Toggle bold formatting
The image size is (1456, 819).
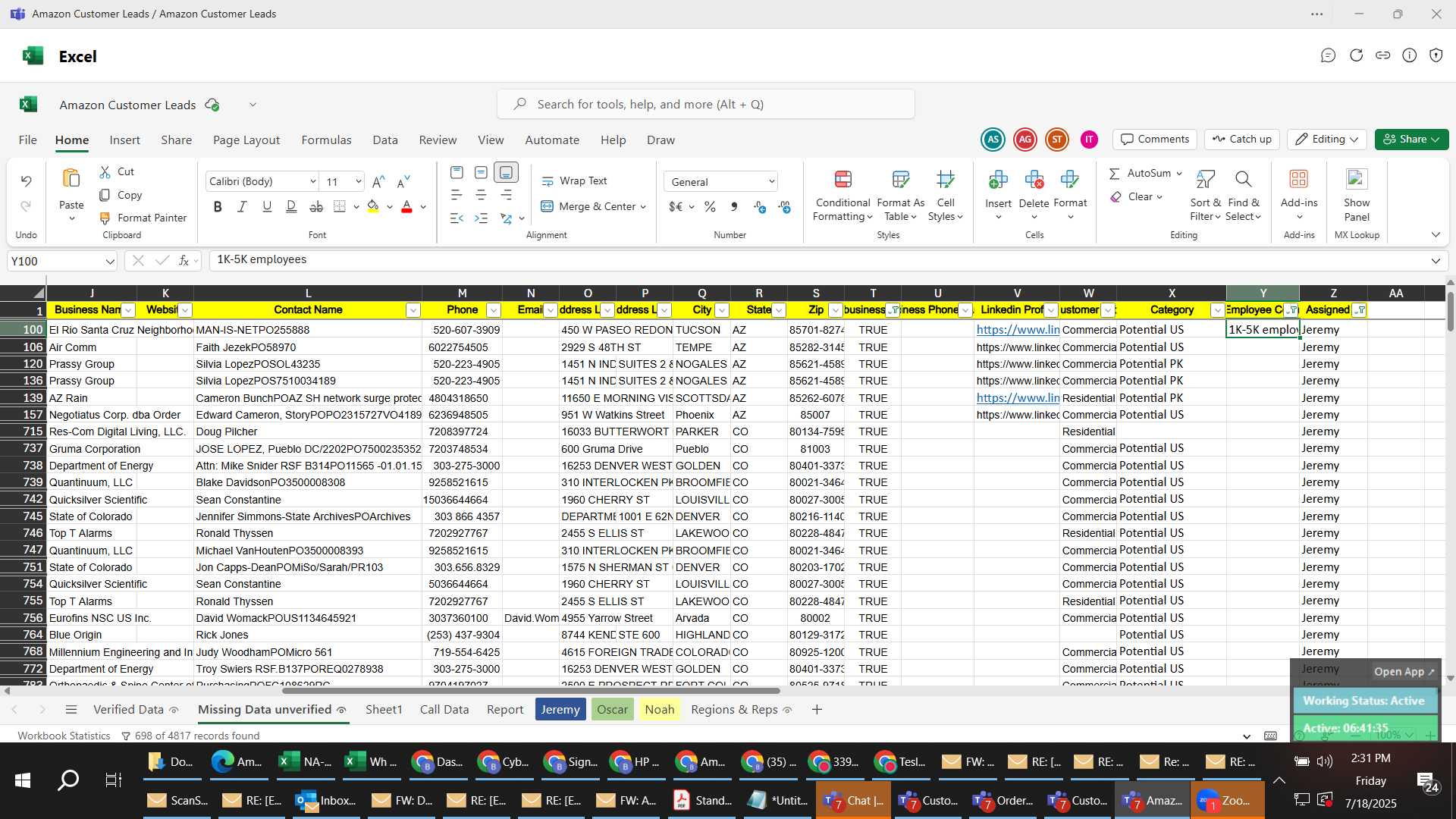pos(218,206)
